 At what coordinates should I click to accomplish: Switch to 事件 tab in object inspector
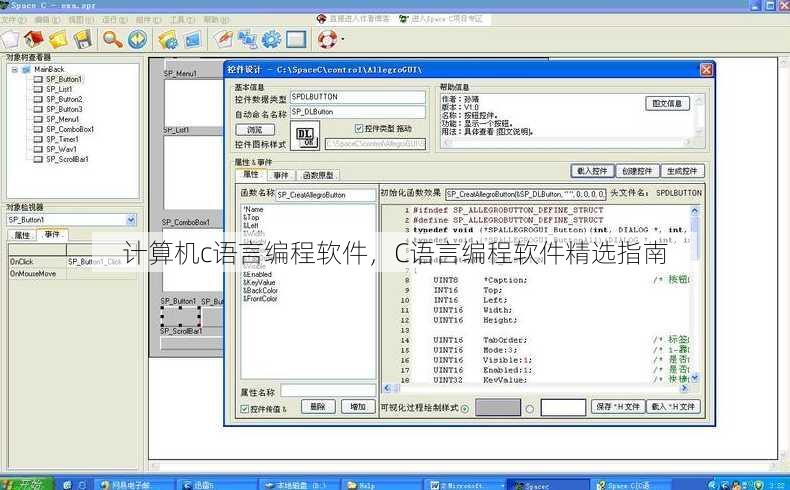pyautogui.click(x=52, y=235)
